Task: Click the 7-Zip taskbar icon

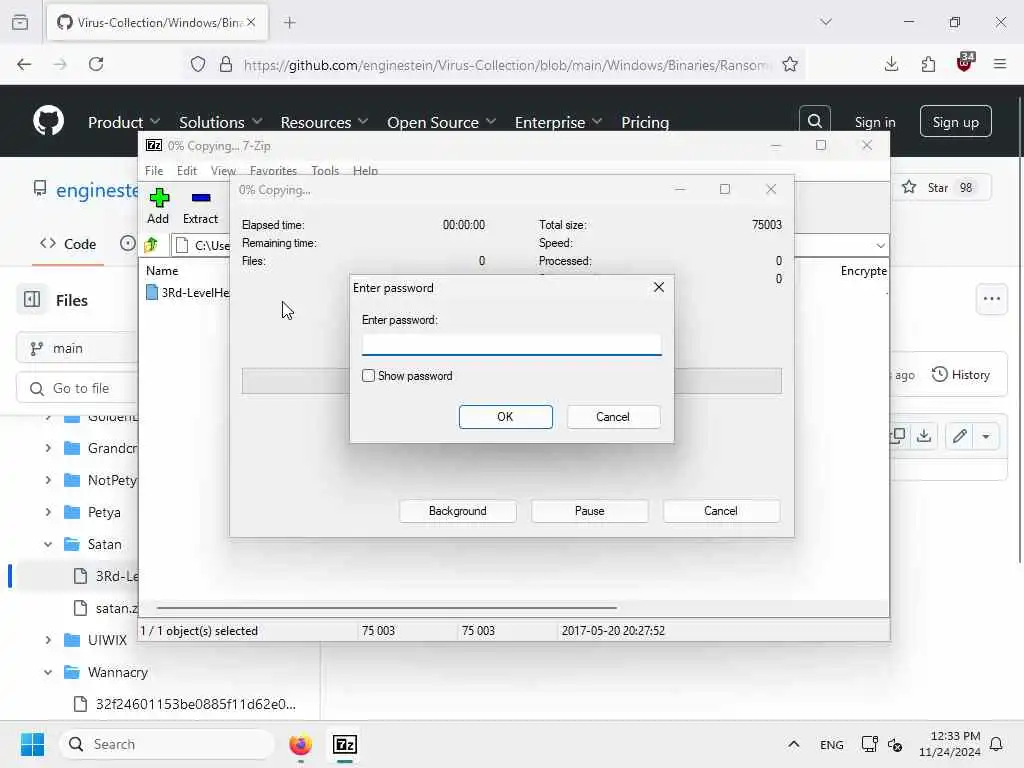Action: tap(345, 744)
